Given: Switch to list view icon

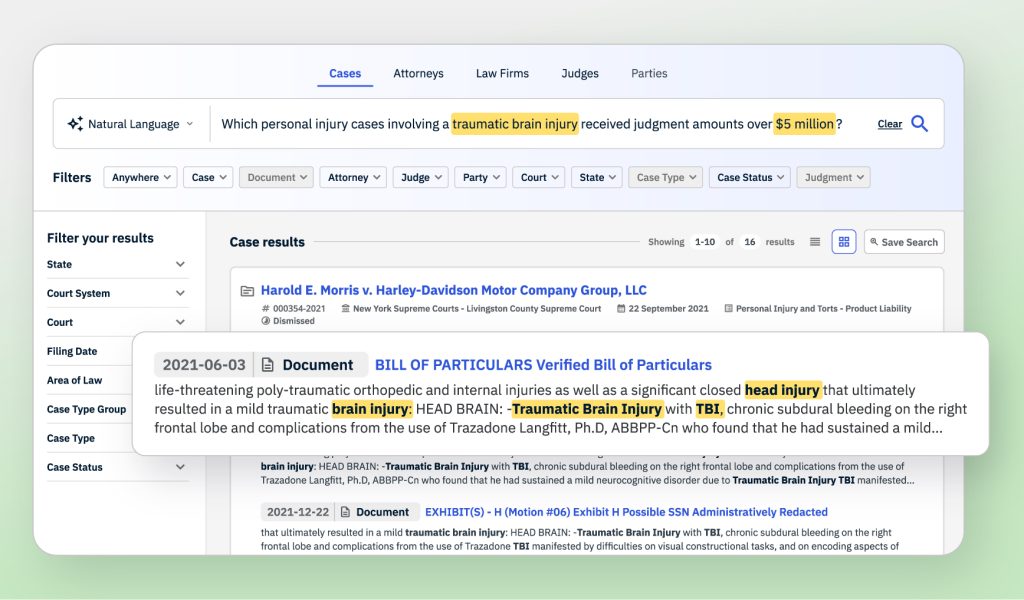Looking at the screenshot, I should tap(815, 242).
